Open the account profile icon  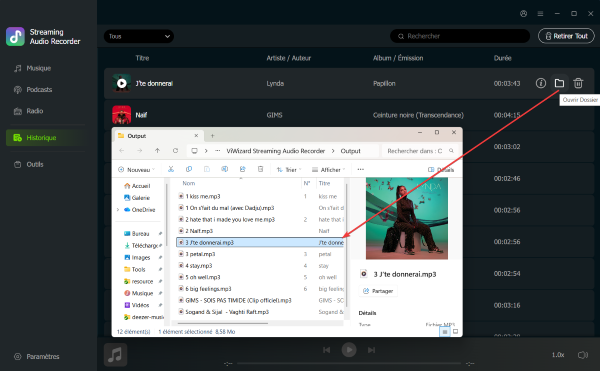(x=523, y=14)
